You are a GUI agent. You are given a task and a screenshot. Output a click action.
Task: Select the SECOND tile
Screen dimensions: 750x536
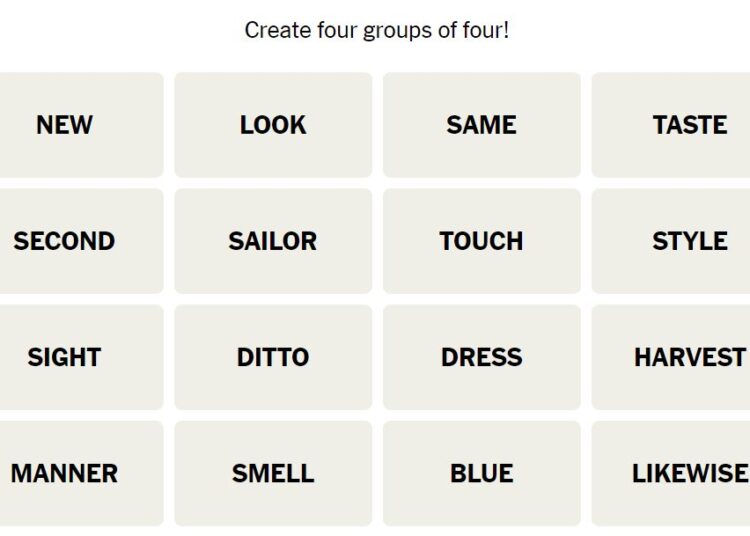point(81,241)
